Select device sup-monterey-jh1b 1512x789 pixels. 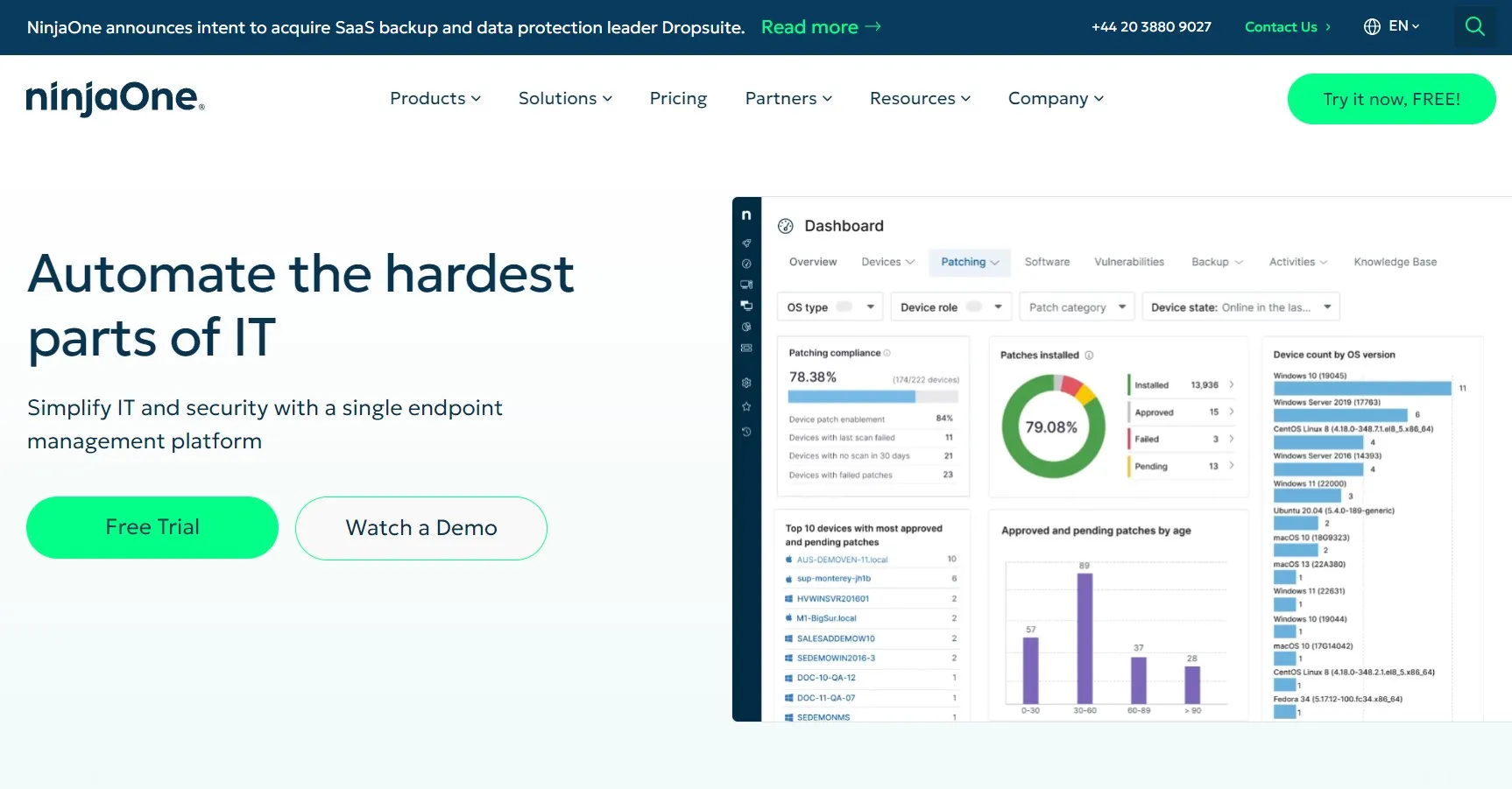(834, 579)
